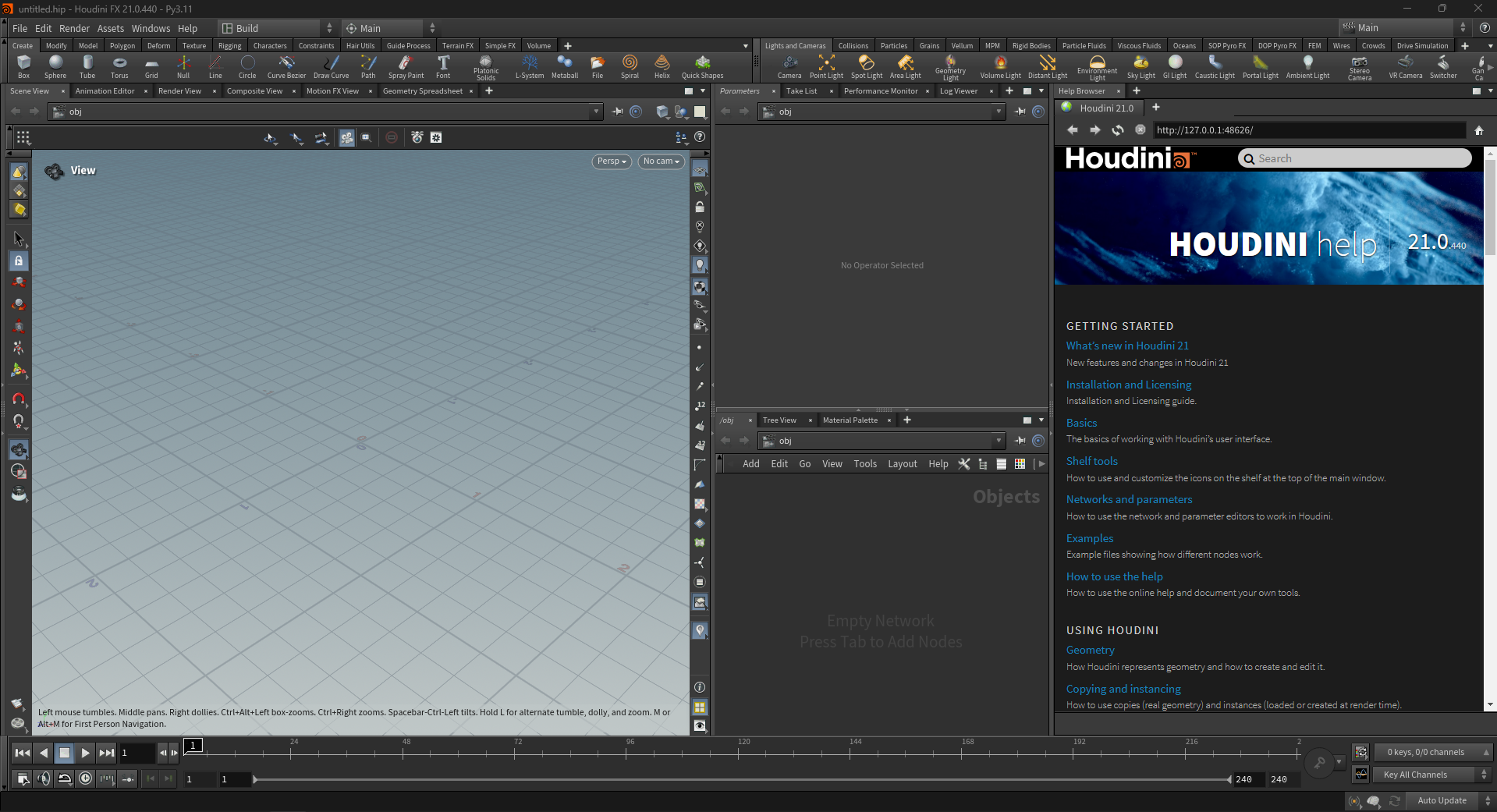Create a Portal Light
Viewport: 1497px width, 812px height.
pos(1261,66)
